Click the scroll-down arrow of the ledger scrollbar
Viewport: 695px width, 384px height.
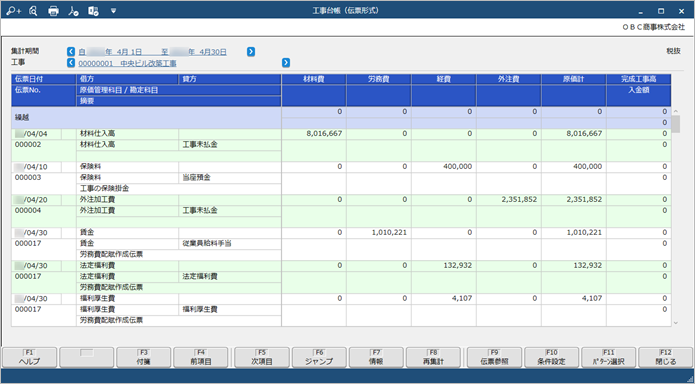click(675, 323)
